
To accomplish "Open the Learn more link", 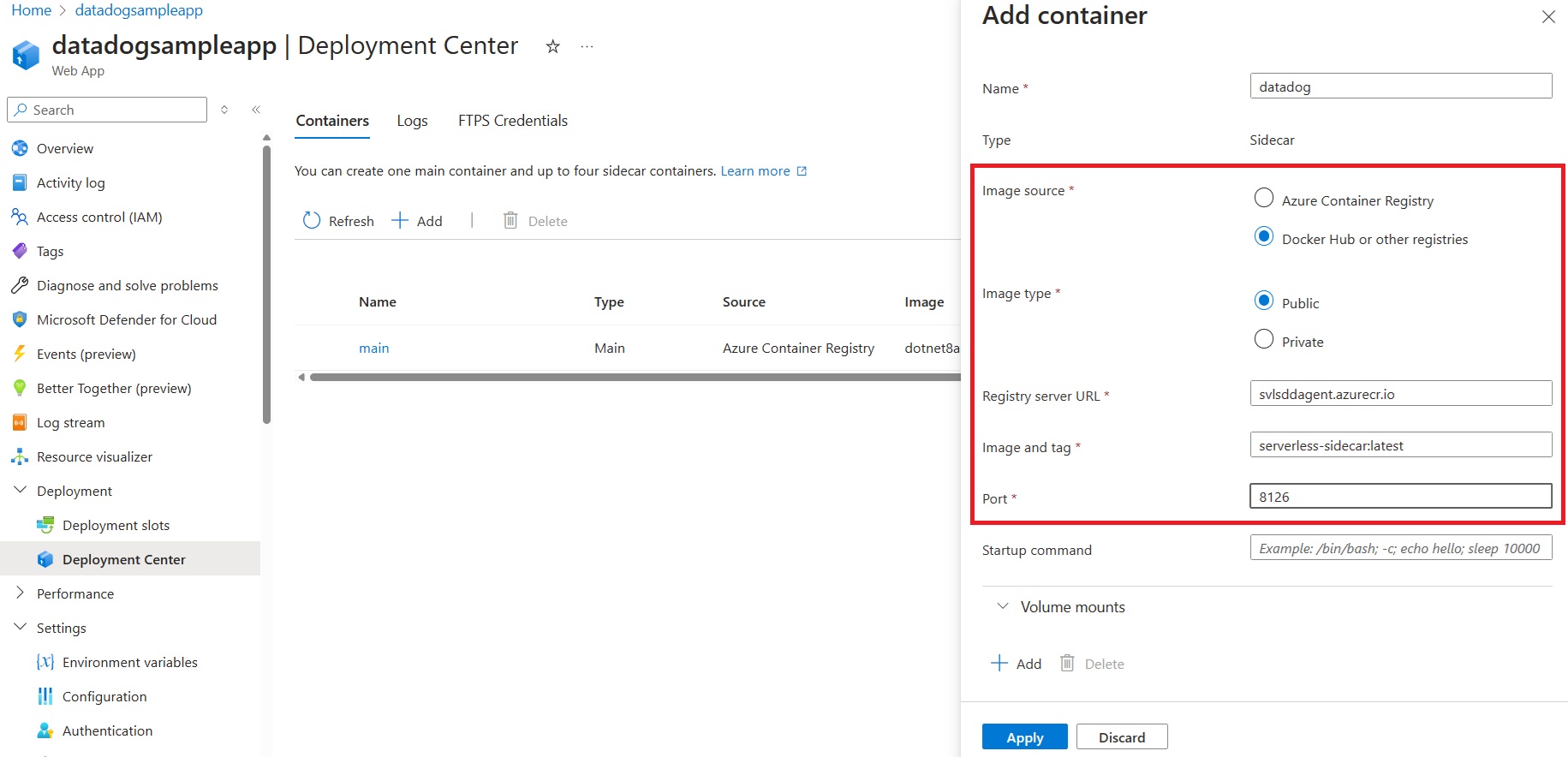I will click(755, 171).
